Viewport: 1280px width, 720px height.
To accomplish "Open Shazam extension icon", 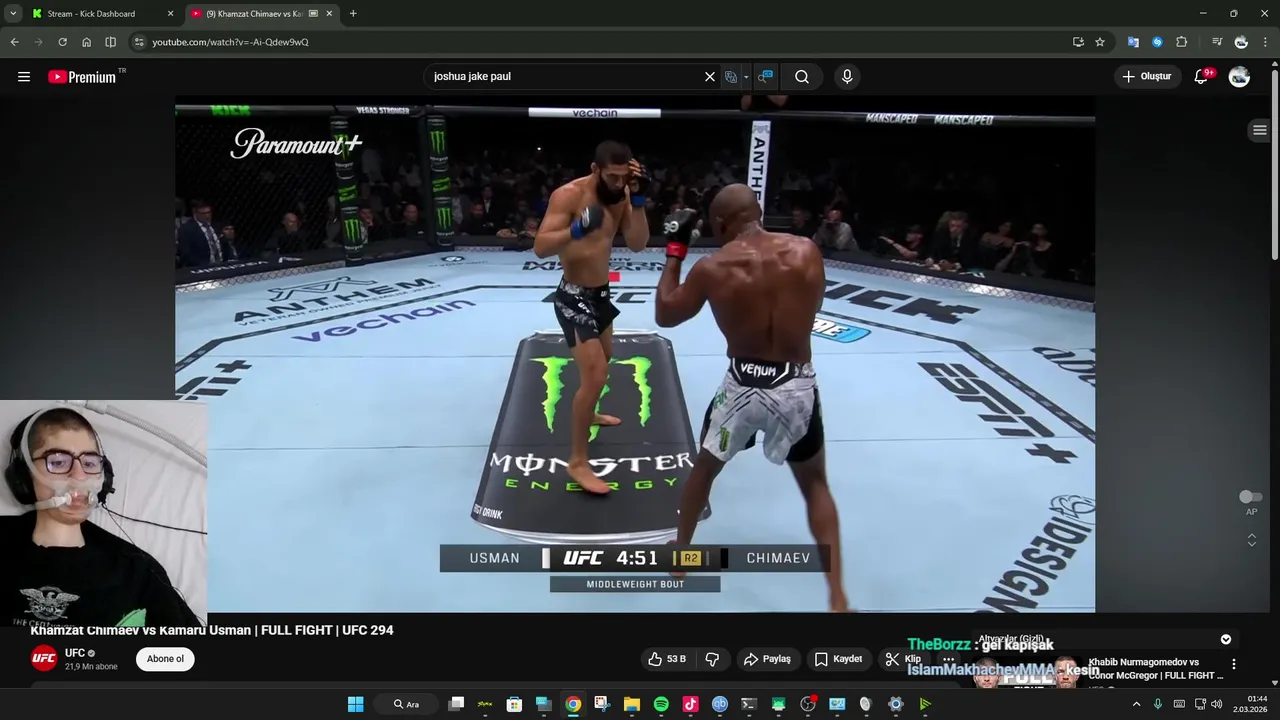I will (x=1157, y=42).
